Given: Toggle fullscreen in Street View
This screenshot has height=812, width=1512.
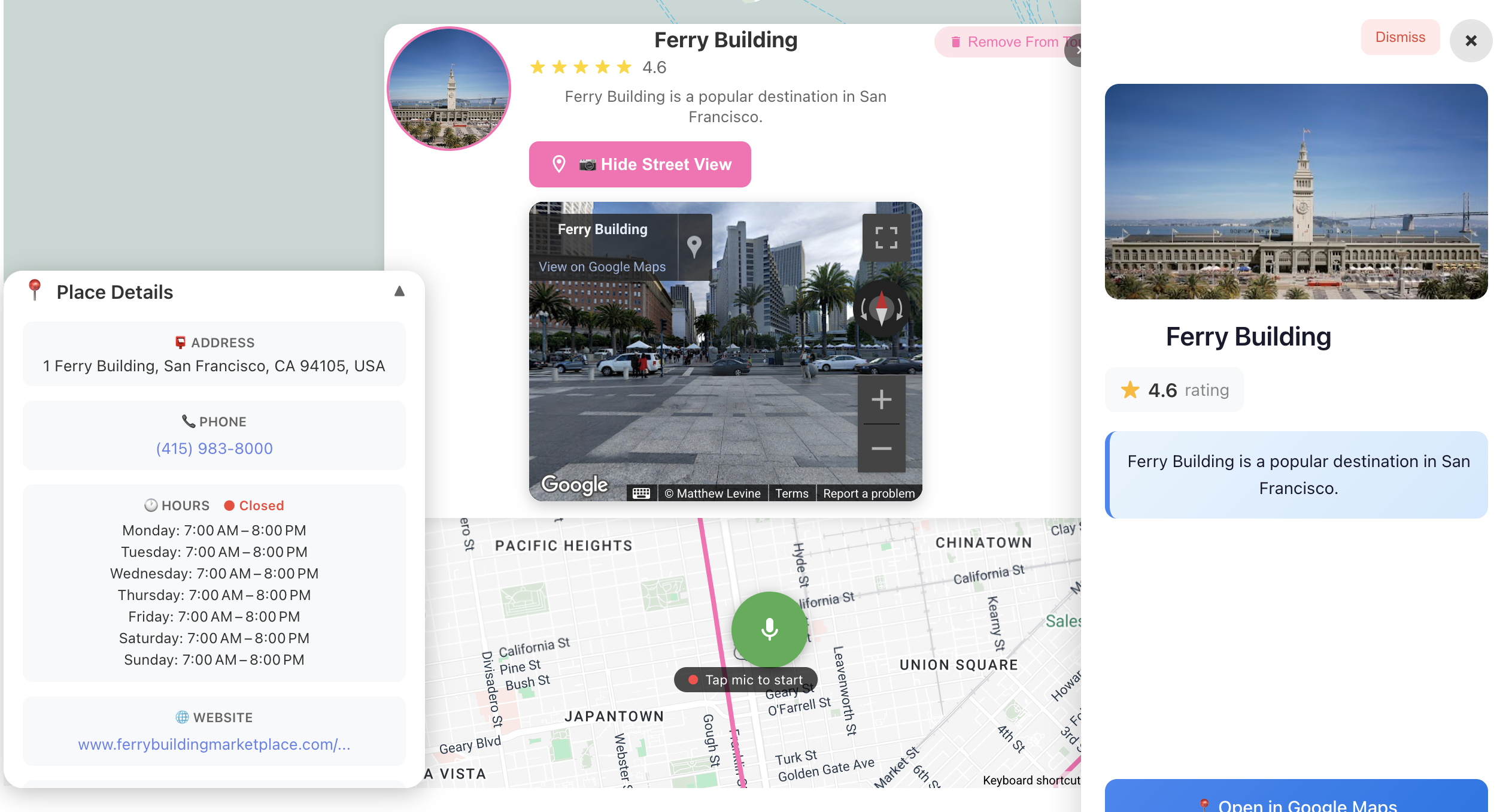Looking at the screenshot, I should [x=886, y=238].
